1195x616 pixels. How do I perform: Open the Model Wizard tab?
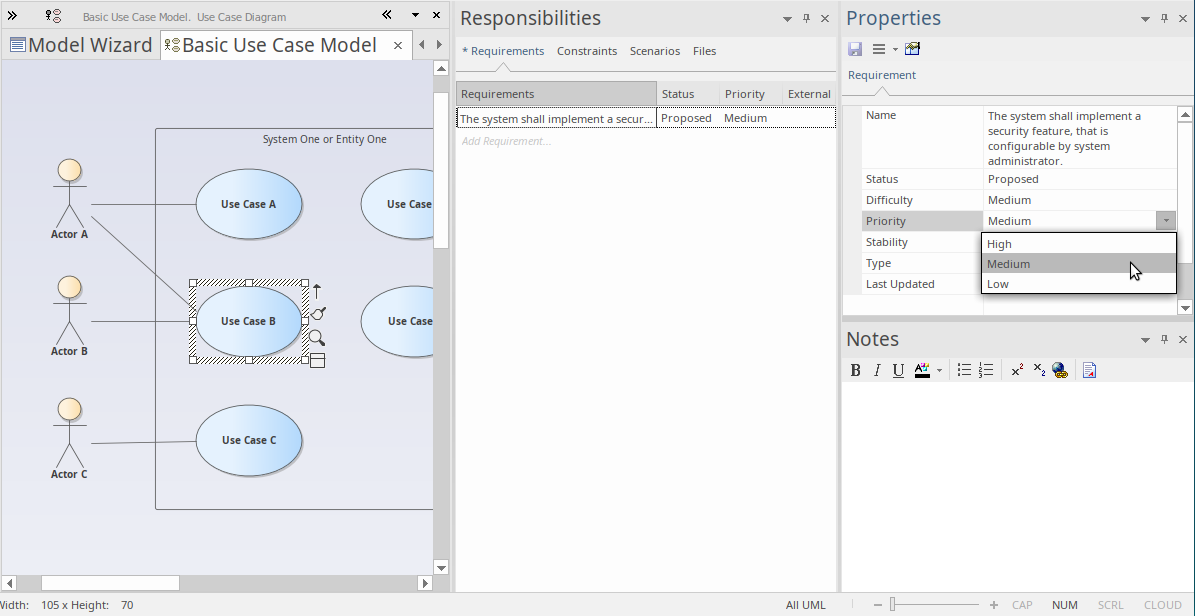(x=81, y=45)
